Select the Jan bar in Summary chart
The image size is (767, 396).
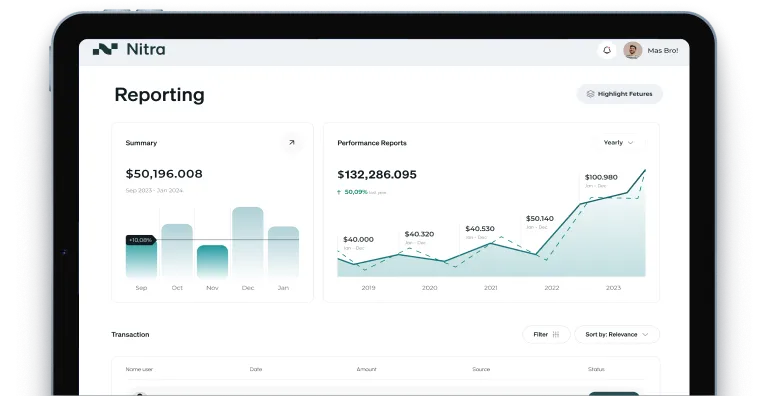tap(283, 252)
